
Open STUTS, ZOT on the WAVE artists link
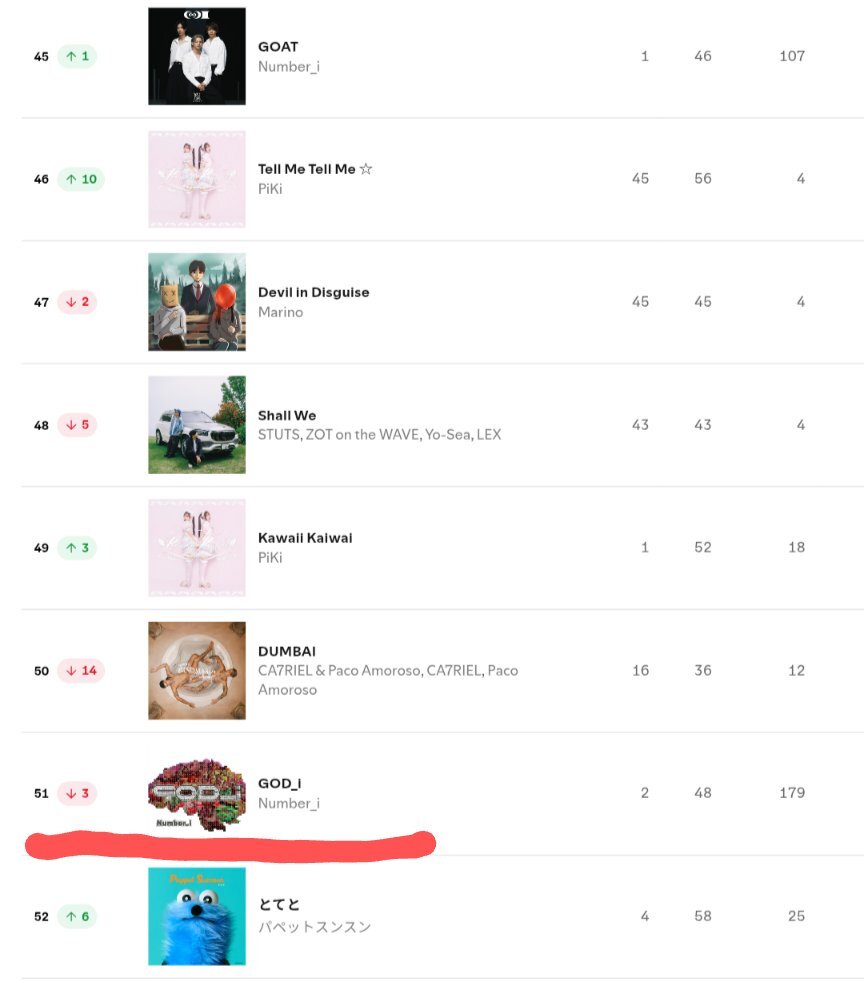click(379, 435)
